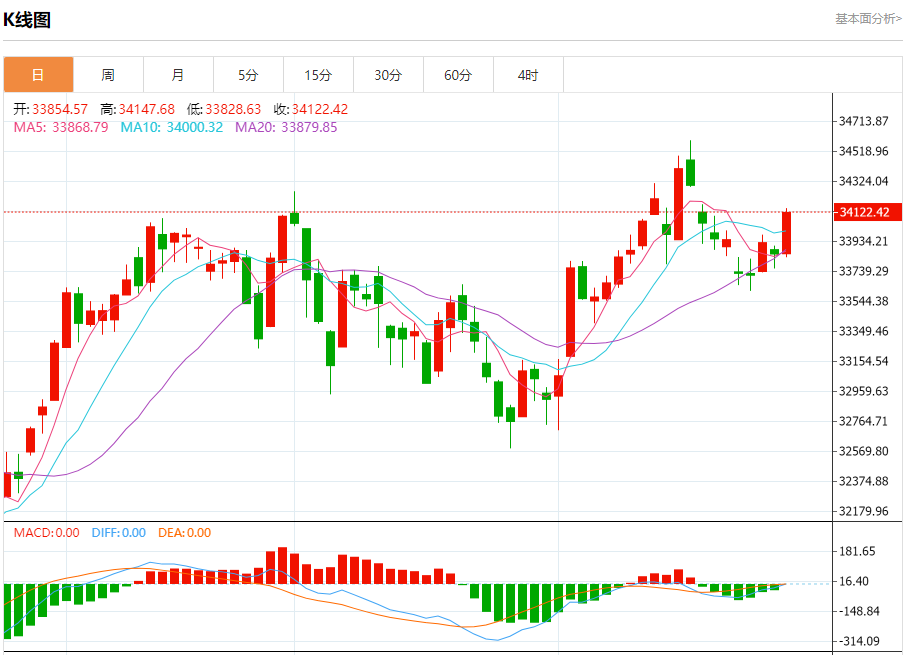Click the low value 33828.63
The height and width of the screenshot is (655, 912).
pyautogui.click(x=233, y=109)
